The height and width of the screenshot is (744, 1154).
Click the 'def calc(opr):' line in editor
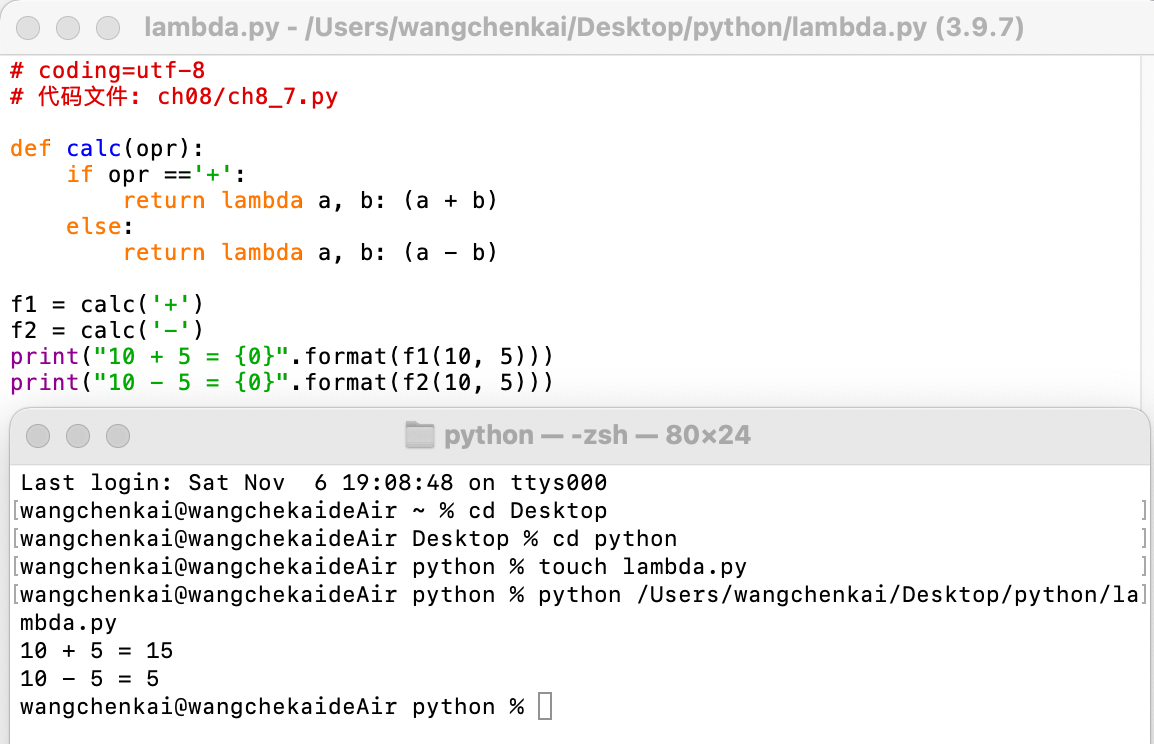click(107, 149)
